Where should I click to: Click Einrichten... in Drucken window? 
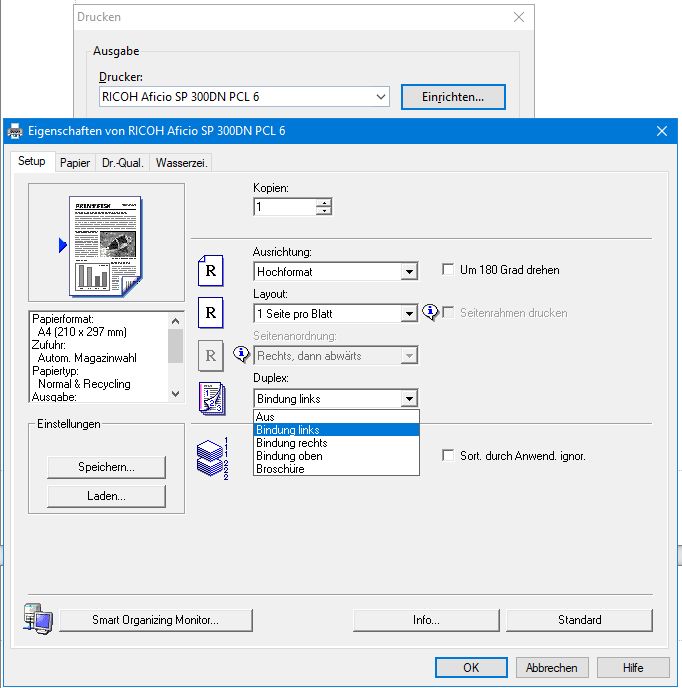[x=453, y=97]
